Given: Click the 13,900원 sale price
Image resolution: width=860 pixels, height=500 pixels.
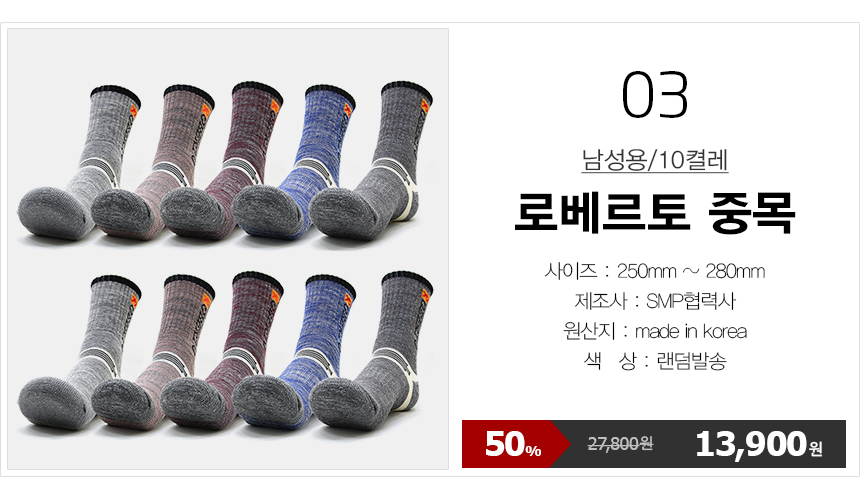Looking at the screenshot, I should click(759, 444).
